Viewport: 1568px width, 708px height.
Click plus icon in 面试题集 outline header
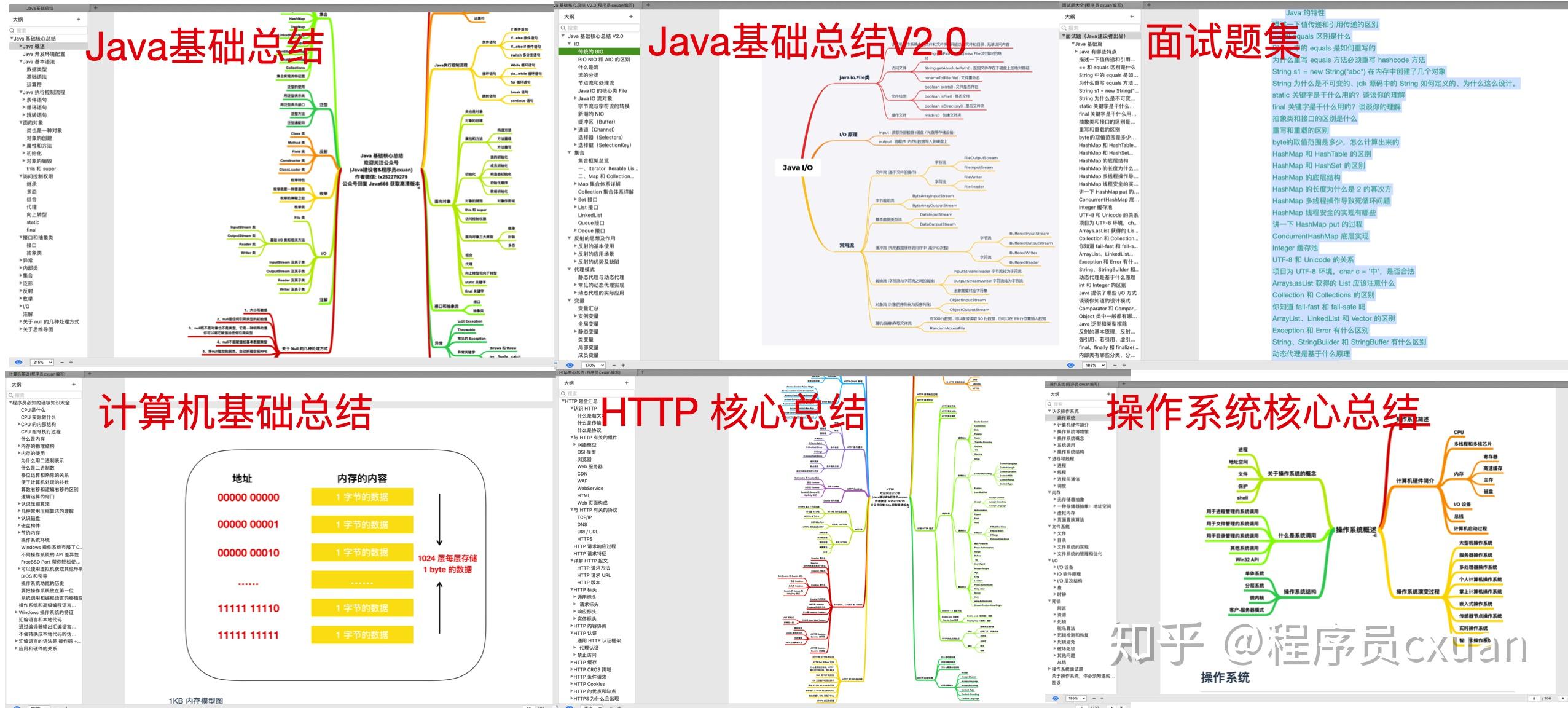[1132, 17]
